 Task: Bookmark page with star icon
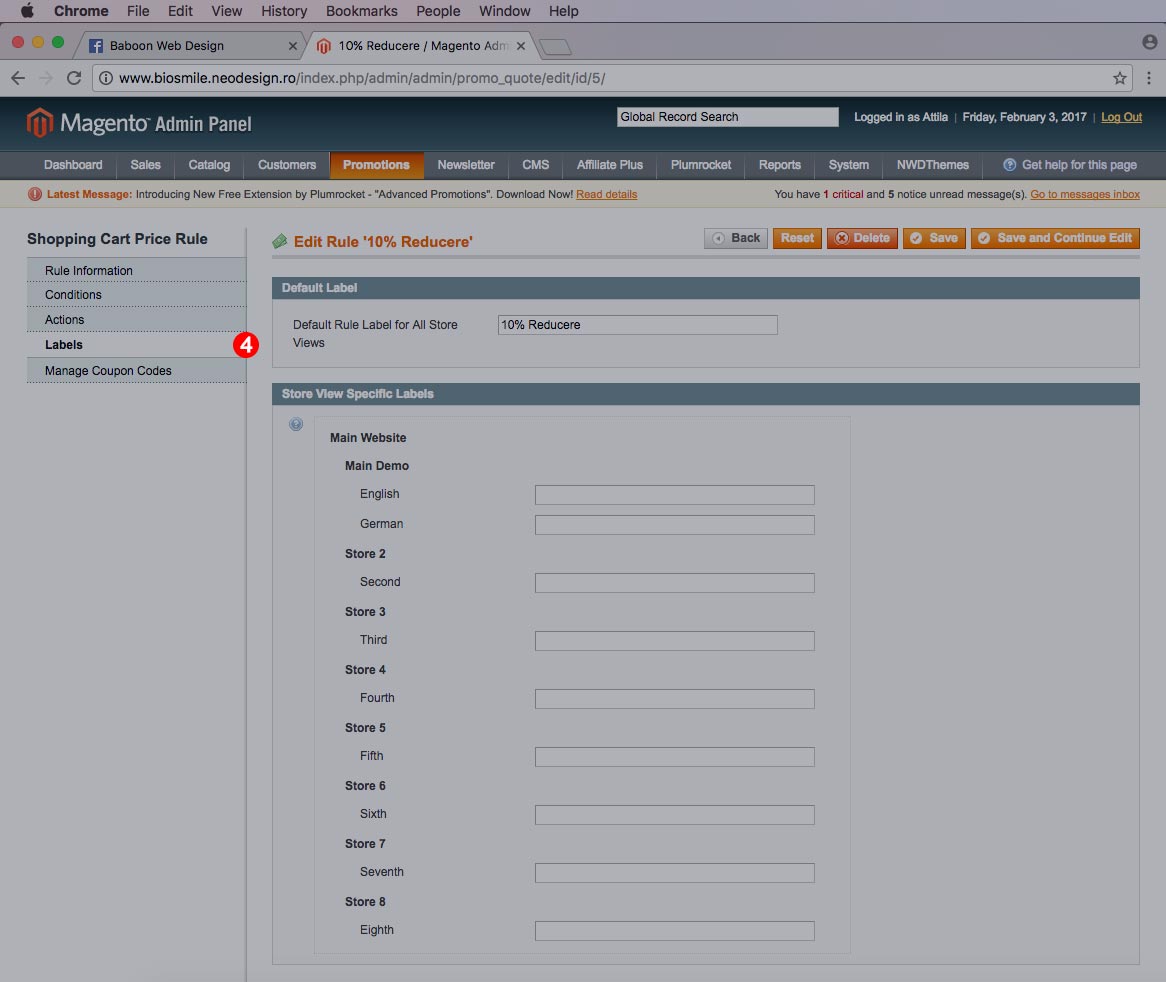(1119, 78)
